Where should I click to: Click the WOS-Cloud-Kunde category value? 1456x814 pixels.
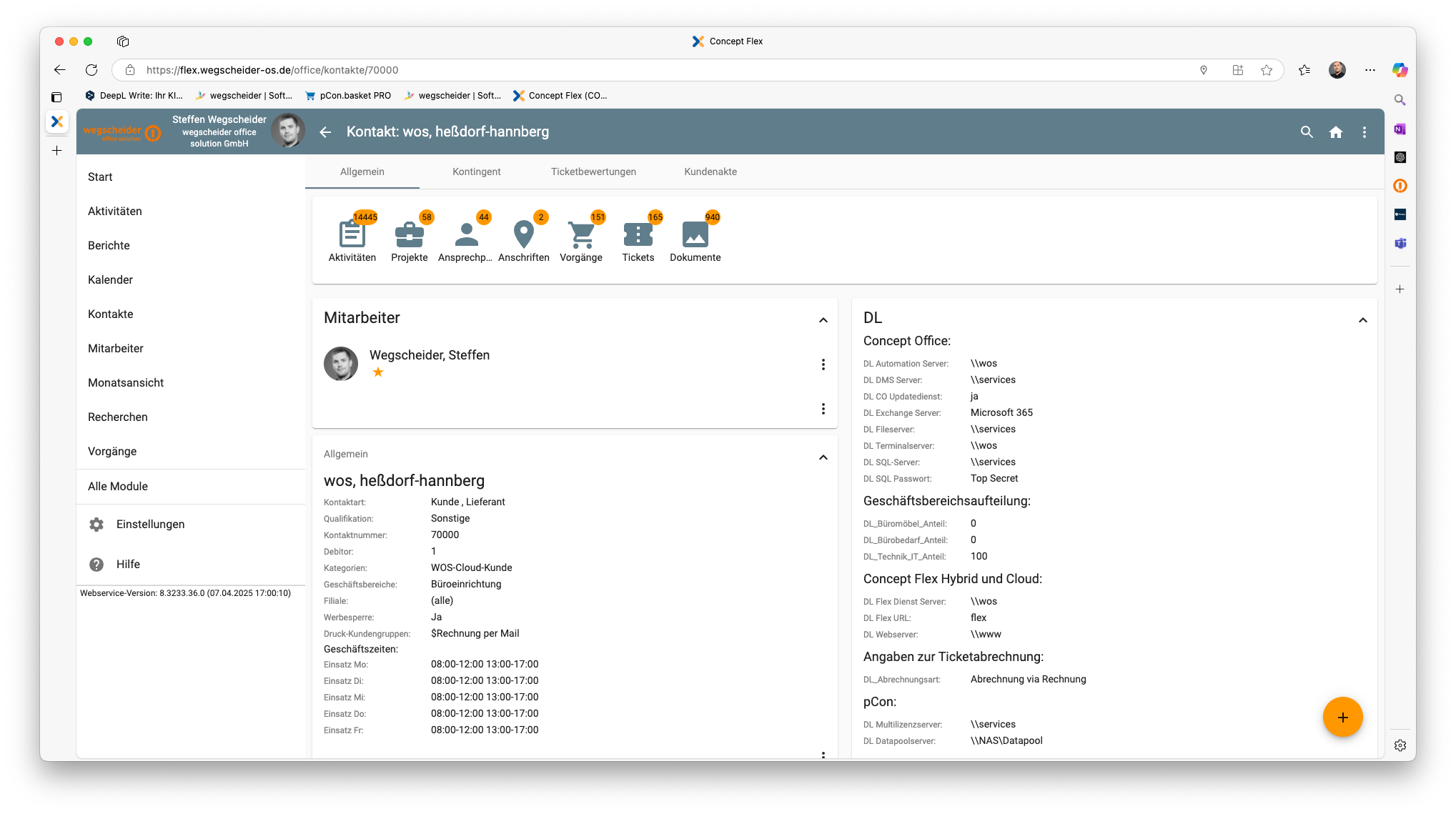click(472, 568)
